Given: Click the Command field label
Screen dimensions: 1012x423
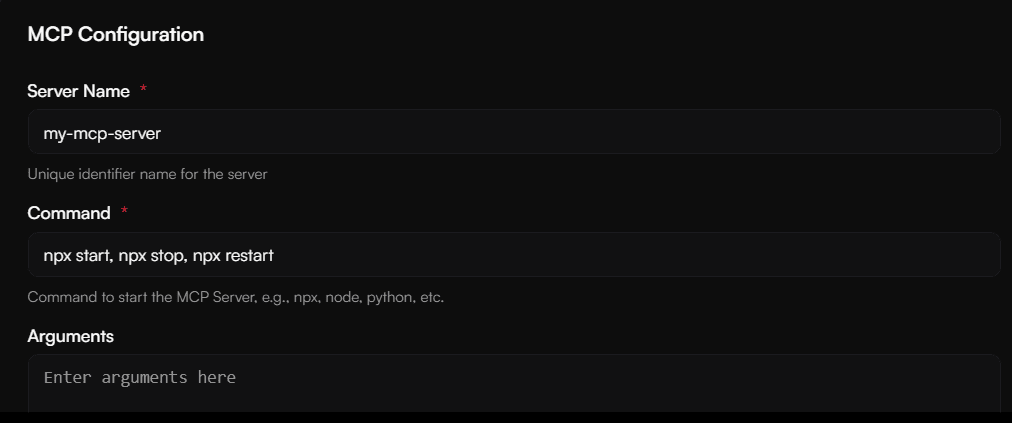Looking at the screenshot, I should (68, 213).
